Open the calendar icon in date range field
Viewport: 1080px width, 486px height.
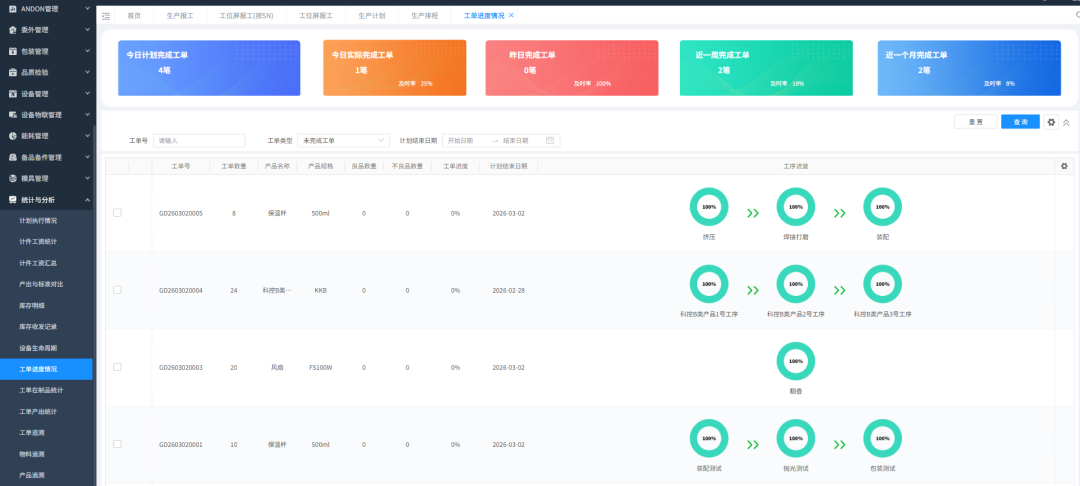tap(550, 140)
